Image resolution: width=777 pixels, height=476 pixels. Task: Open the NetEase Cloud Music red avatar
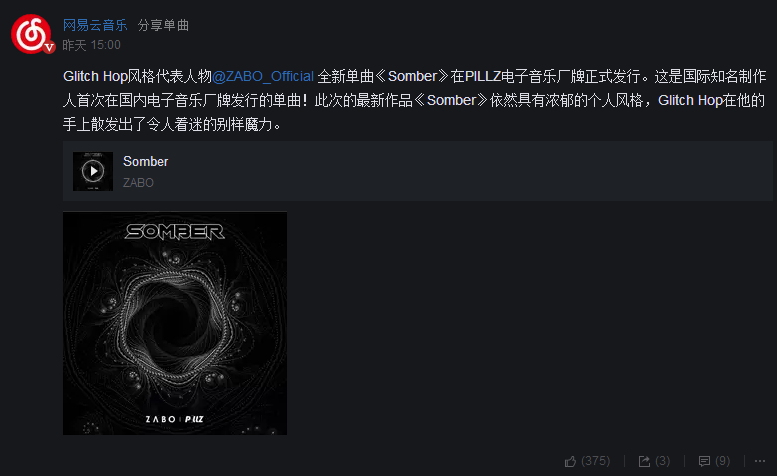[31, 34]
